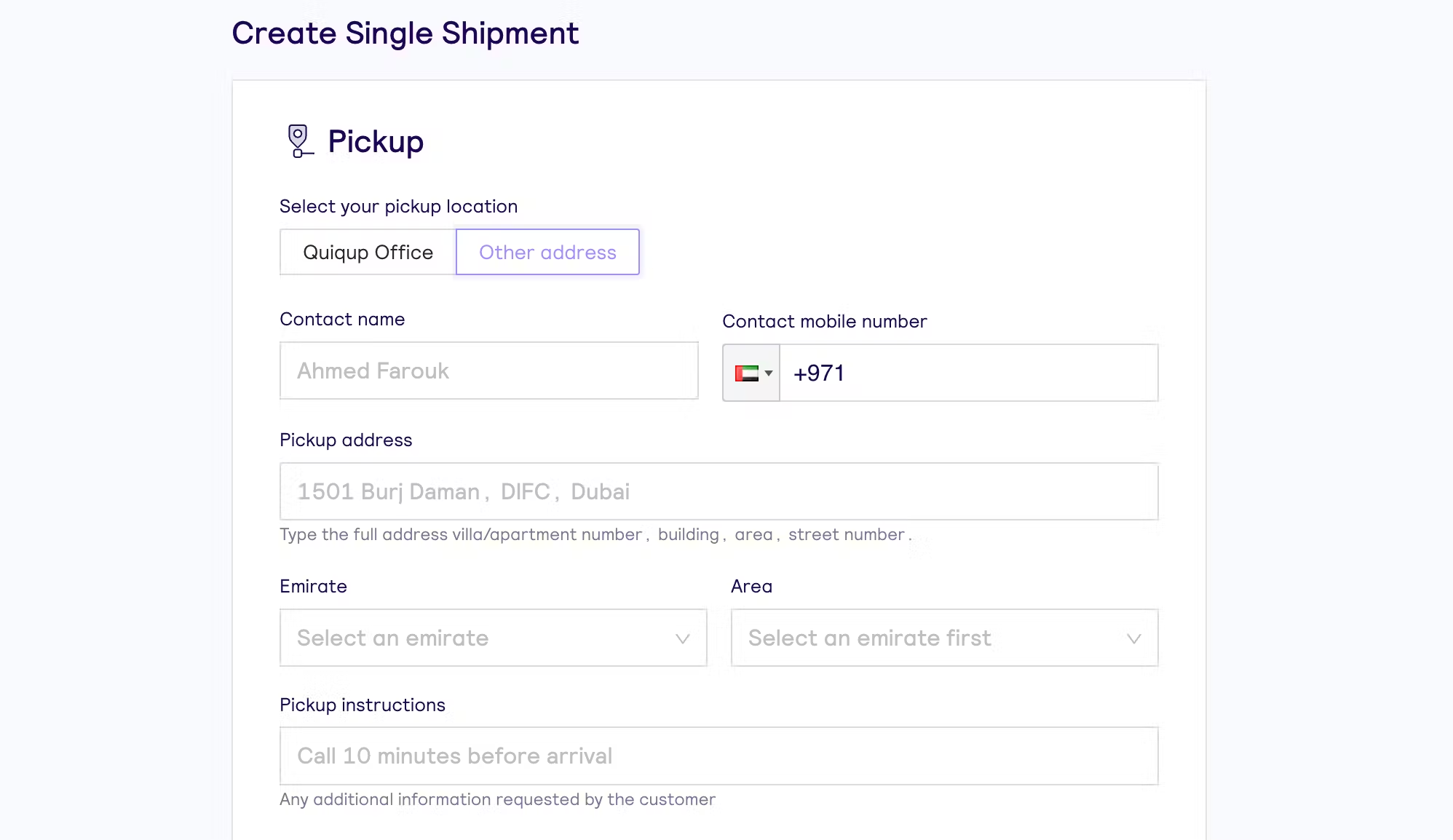Image resolution: width=1453 pixels, height=840 pixels.
Task: Click the mobile number field with +971
Action: 968,373
